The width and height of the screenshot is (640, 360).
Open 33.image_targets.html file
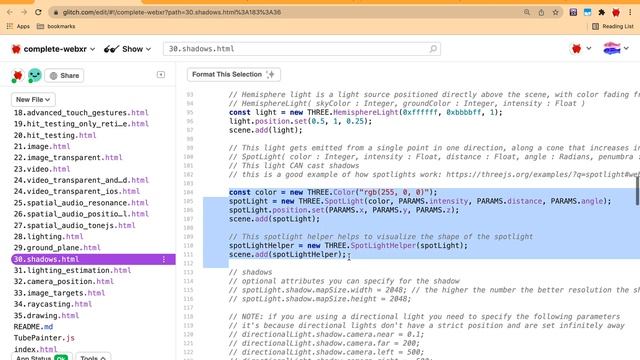59,293
